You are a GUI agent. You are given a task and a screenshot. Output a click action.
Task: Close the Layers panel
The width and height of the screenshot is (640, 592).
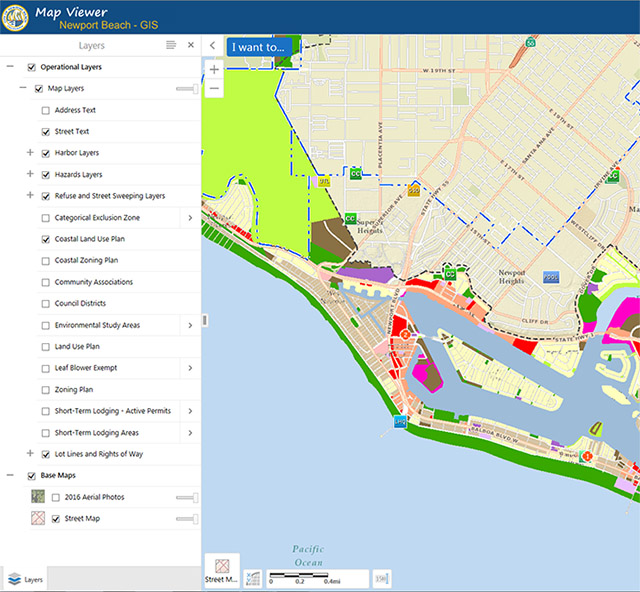click(x=190, y=45)
